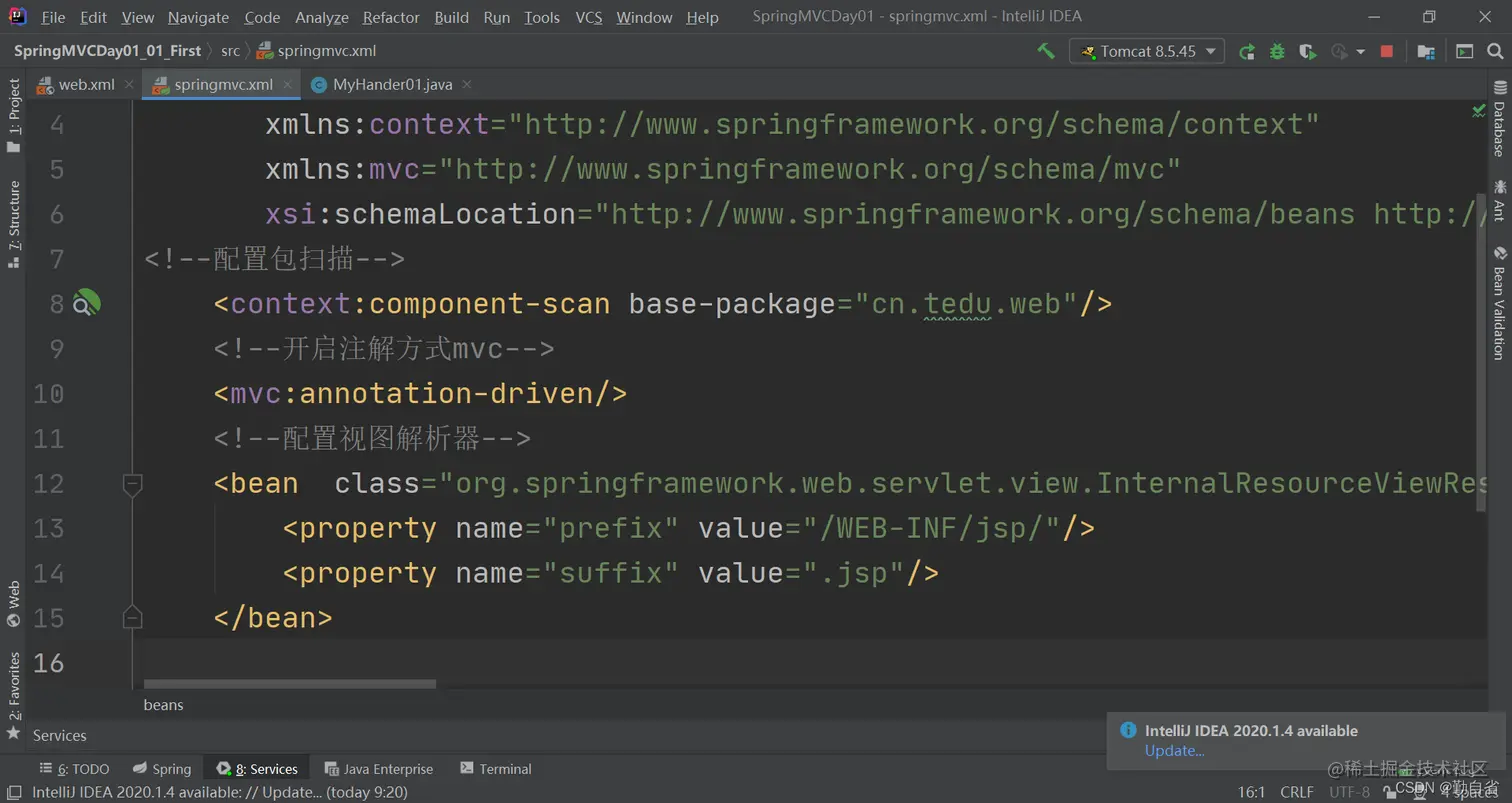Click the Services panel title label
Image resolution: width=1512 pixels, height=803 pixels.
click(x=60, y=736)
